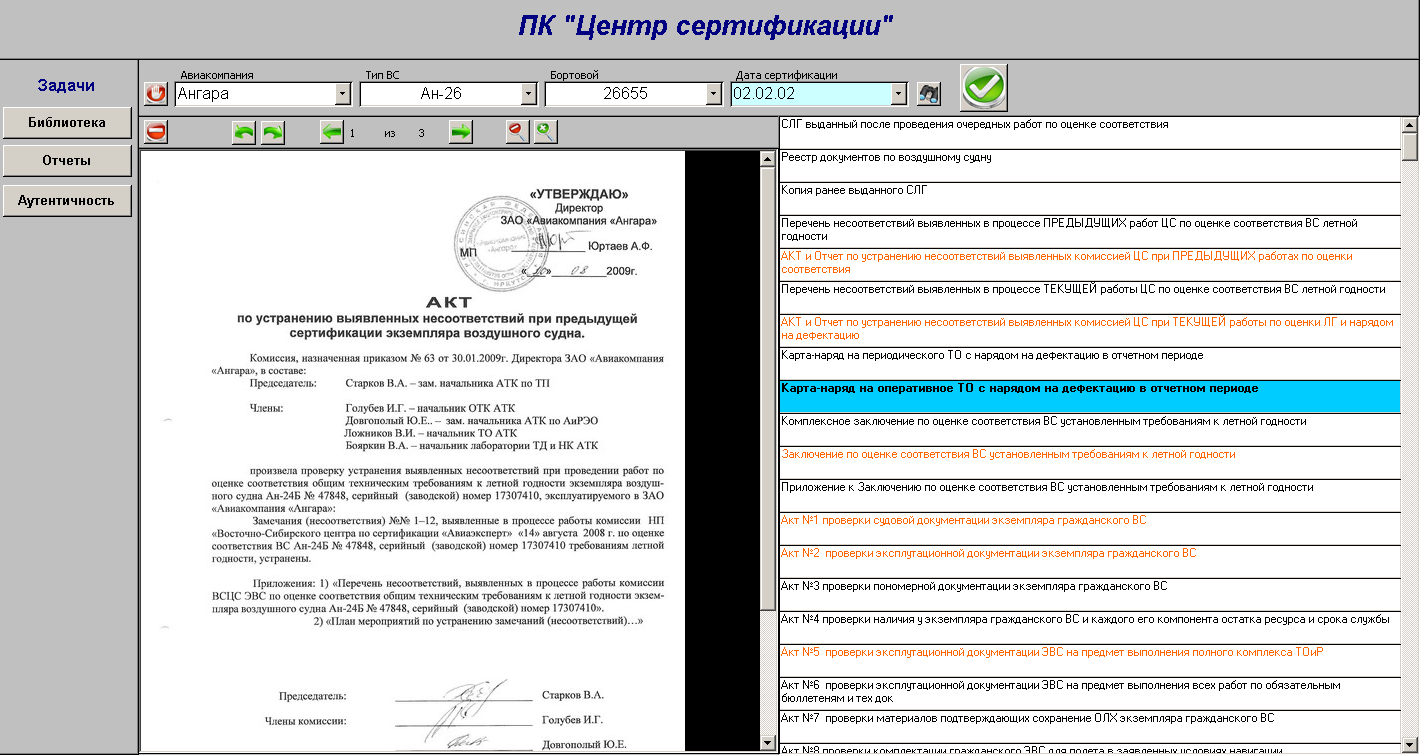Select 'Акт №5 ... полного комплекса ТОиР' row

[x=1089, y=661]
